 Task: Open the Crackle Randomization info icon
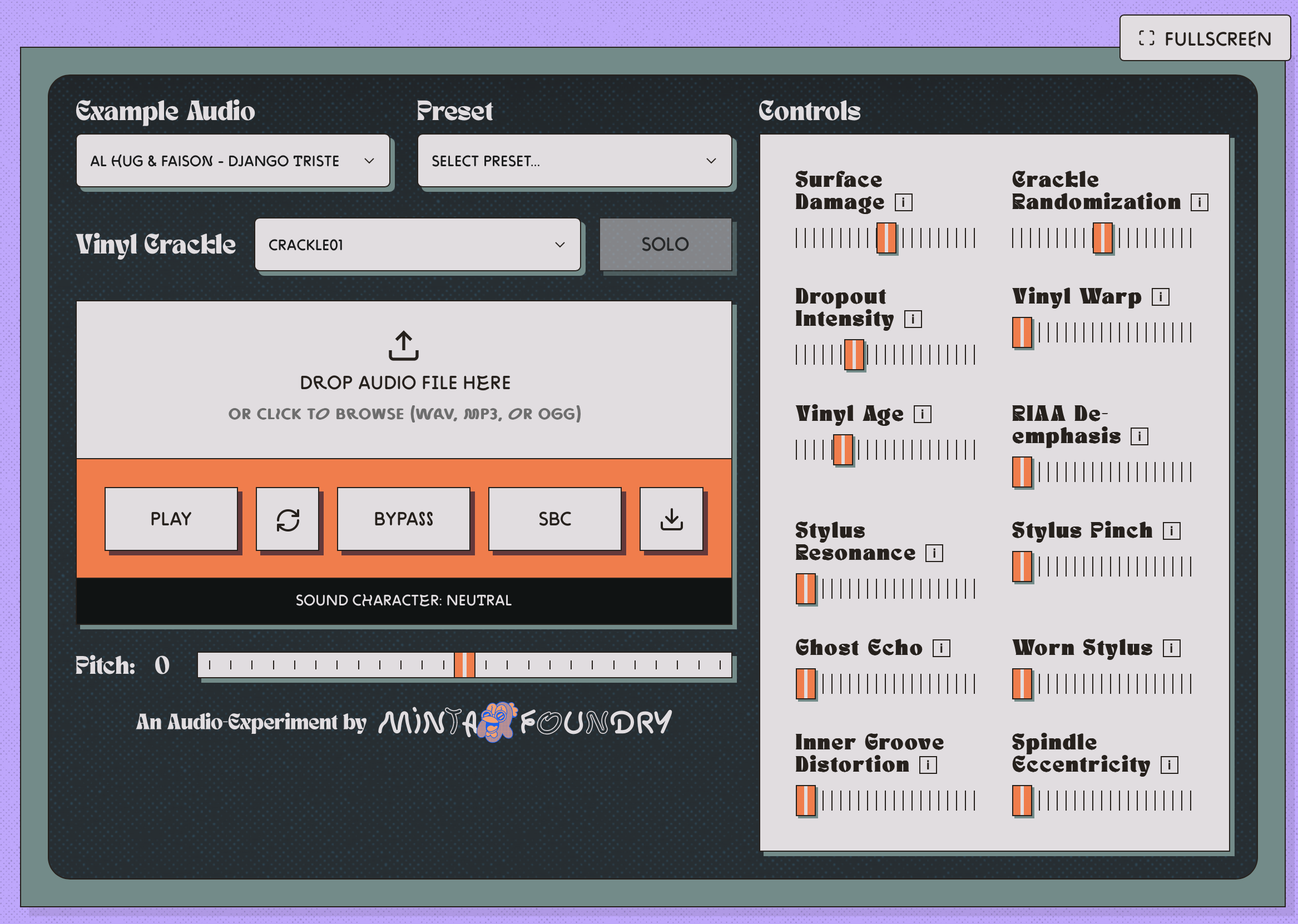1200,202
